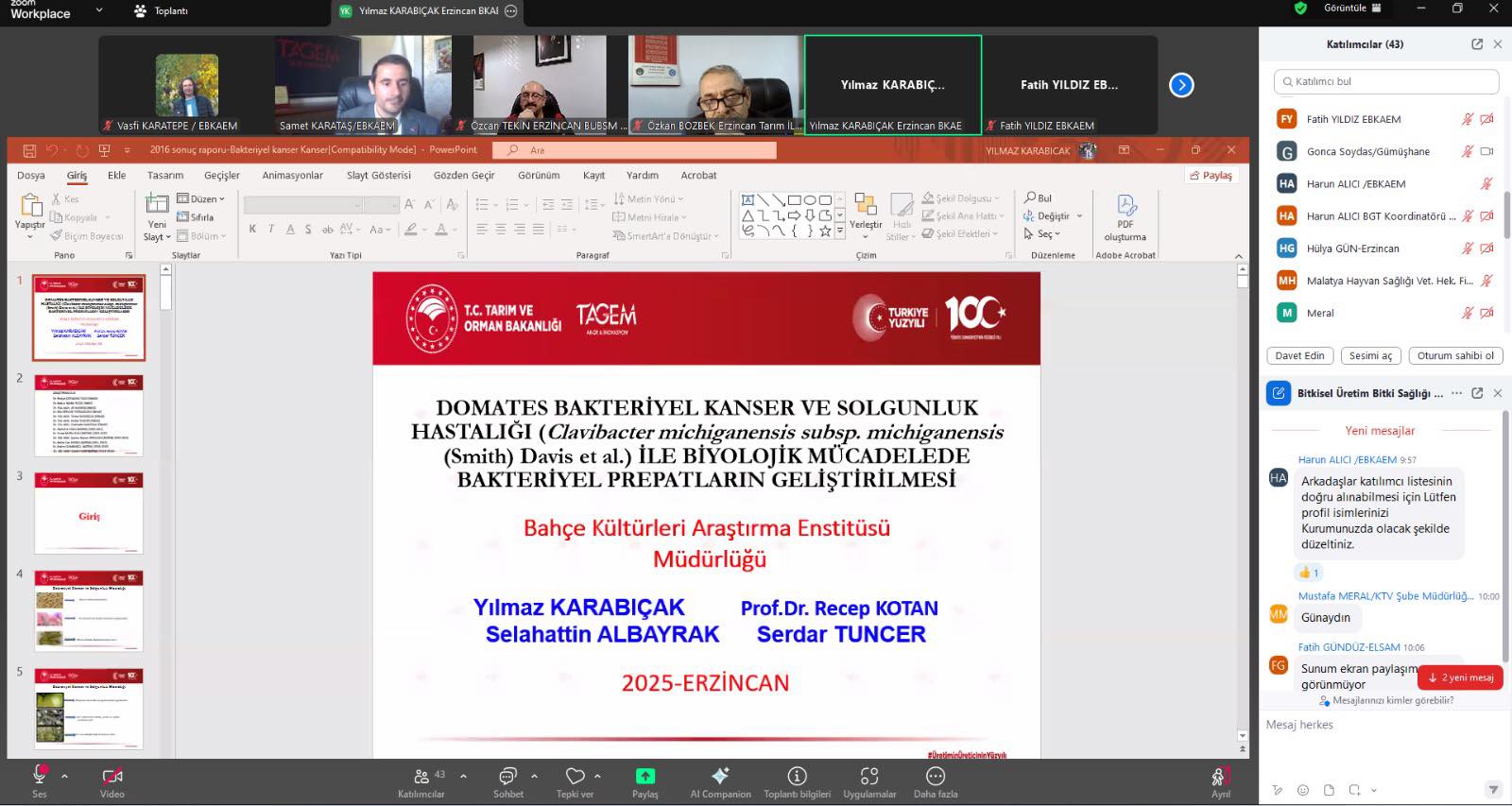Screen dimensions: 1512x806
Task: Expand audio options arrow next to Ses
Action: 64,776
